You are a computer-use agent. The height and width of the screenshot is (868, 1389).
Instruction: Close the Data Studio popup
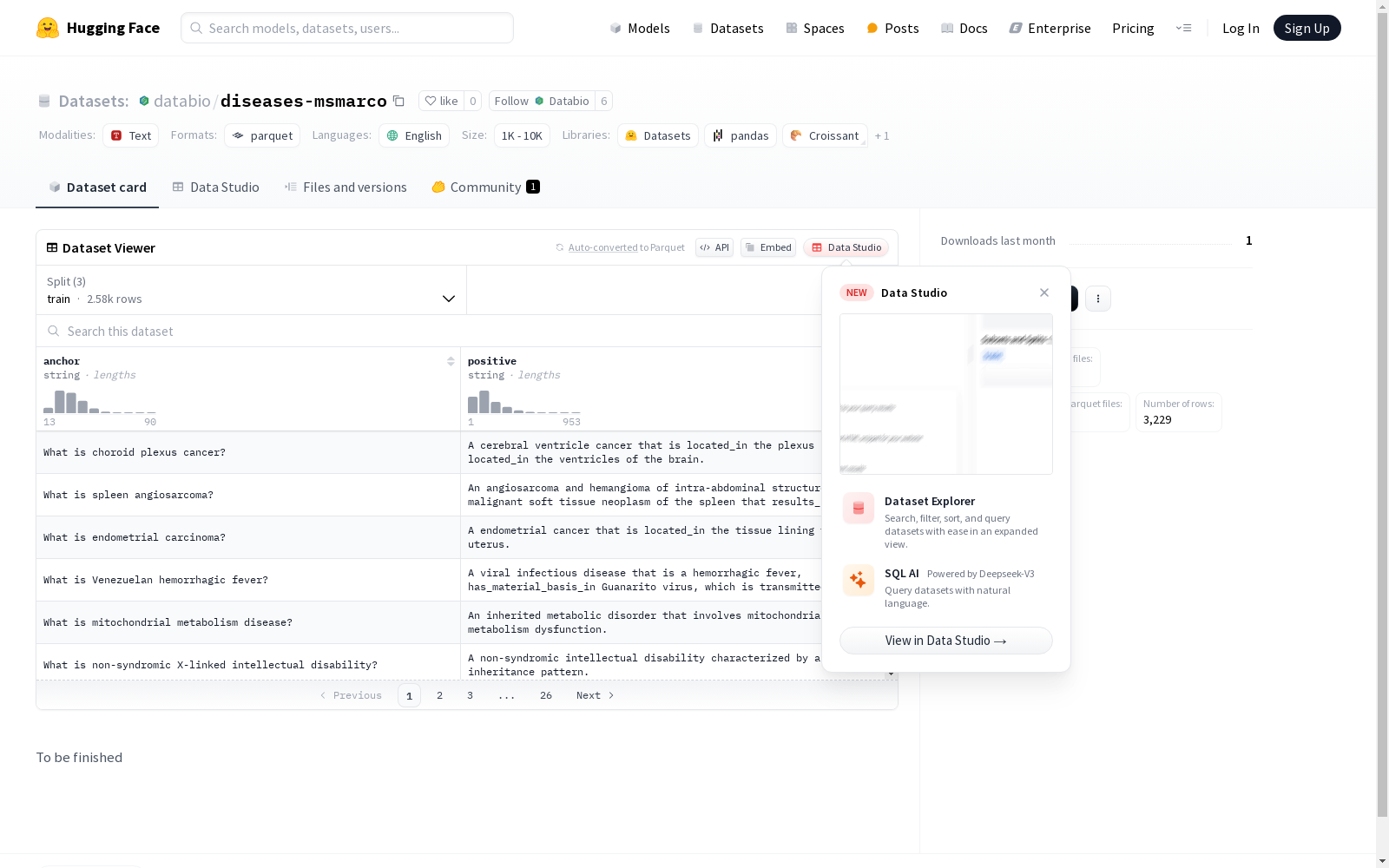click(x=1044, y=293)
